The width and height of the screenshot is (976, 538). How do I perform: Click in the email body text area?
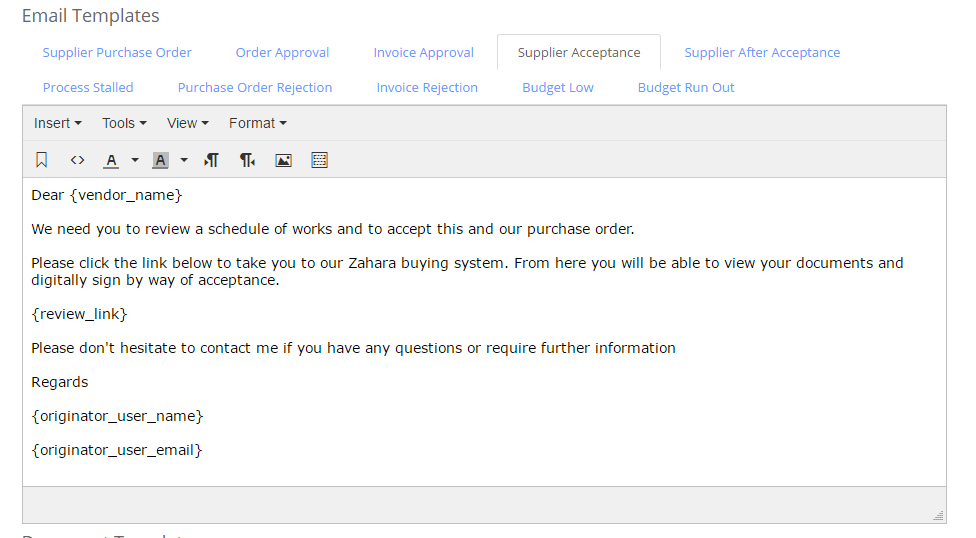[484, 332]
